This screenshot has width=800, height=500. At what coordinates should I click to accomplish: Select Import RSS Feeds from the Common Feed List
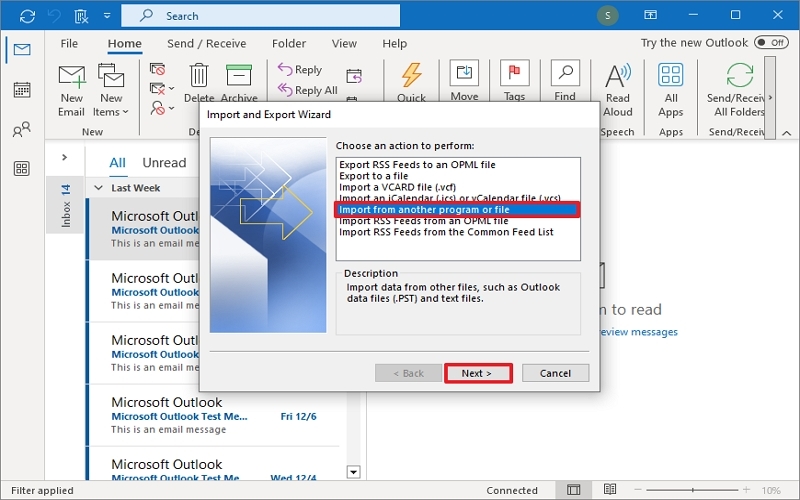446,232
